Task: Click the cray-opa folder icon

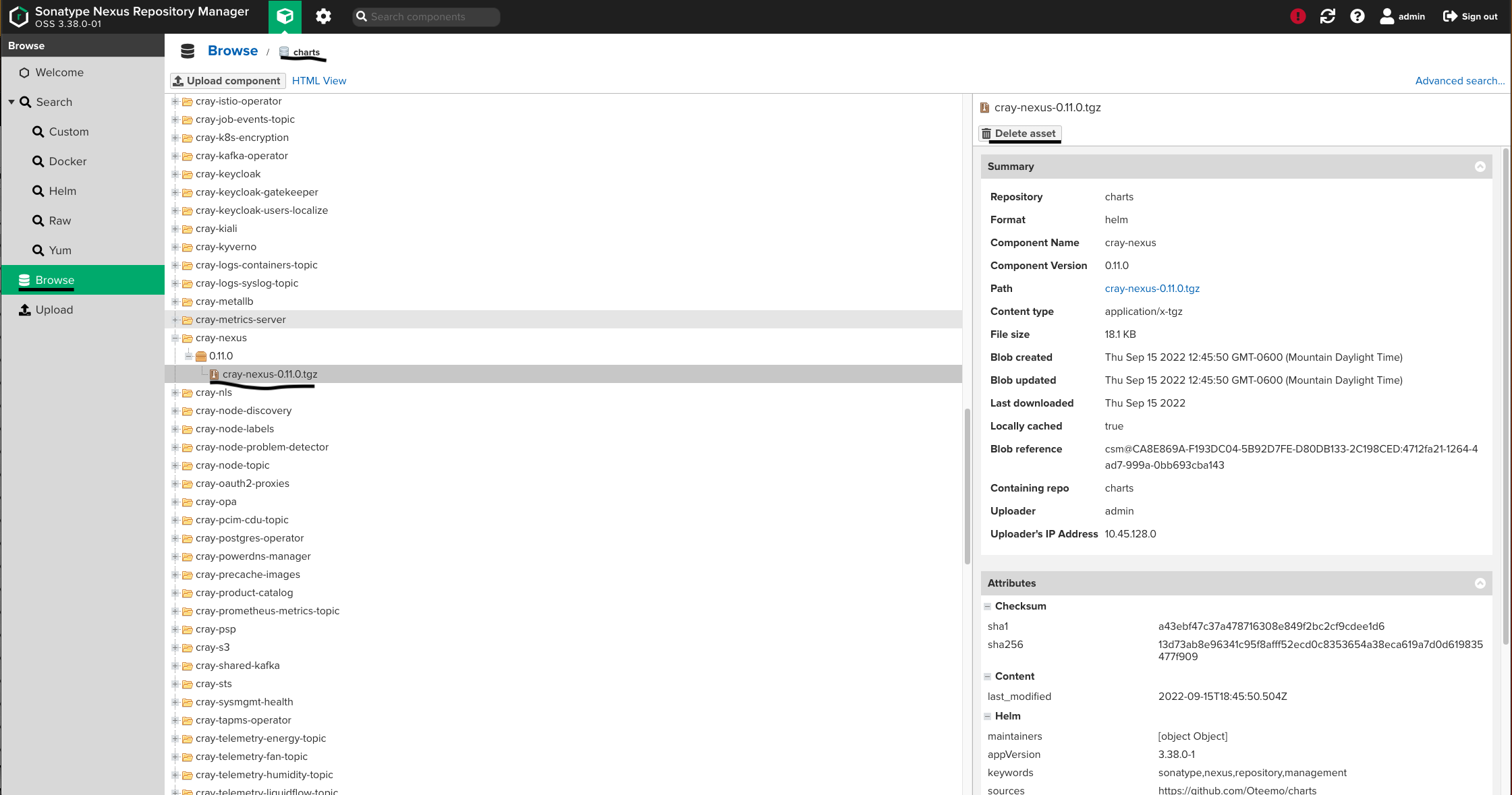Action: pos(188,502)
